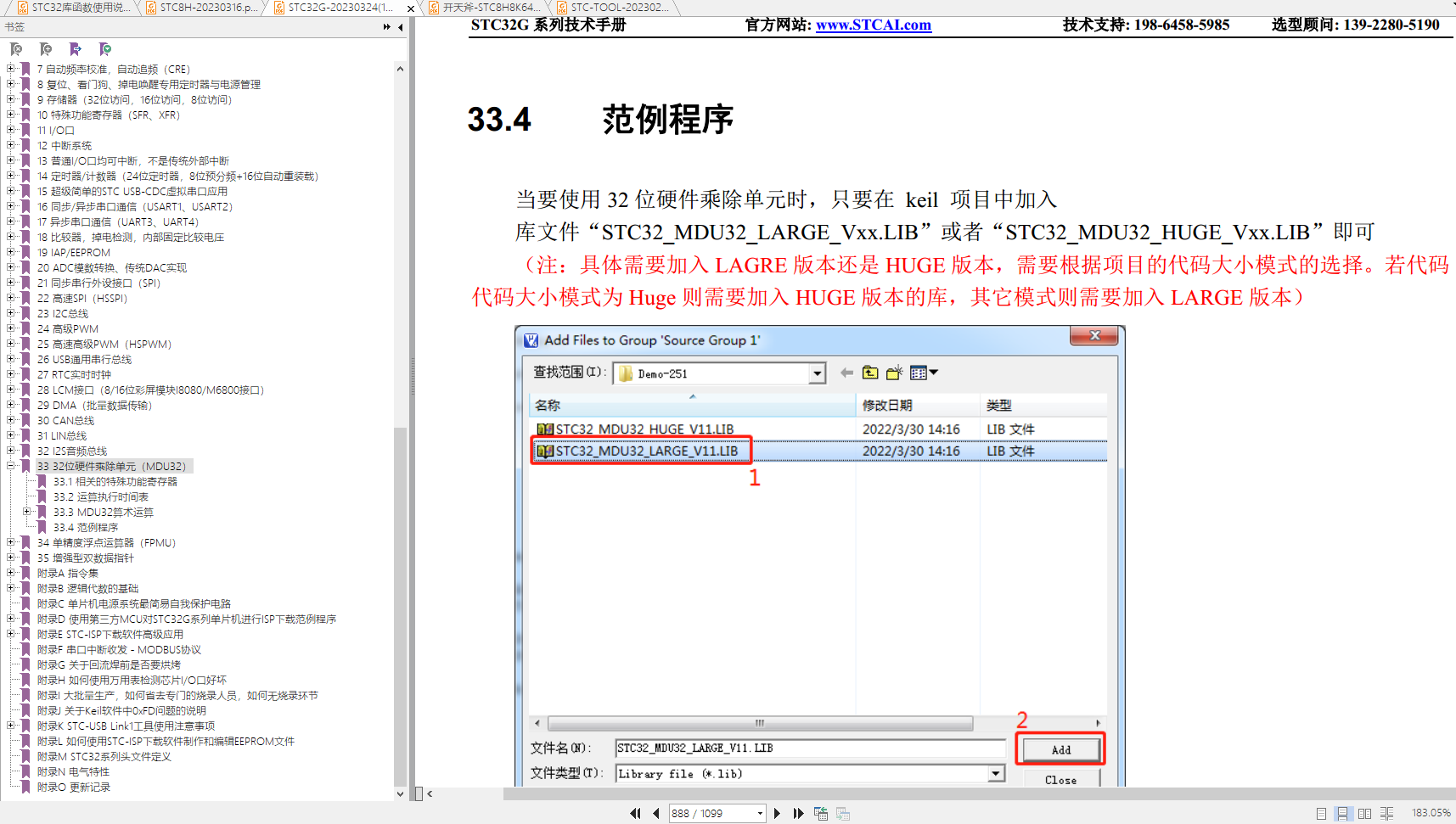This screenshot has height=824, width=1456.
Task: Switch to two-page facing view mode
Action: [x=1364, y=813]
